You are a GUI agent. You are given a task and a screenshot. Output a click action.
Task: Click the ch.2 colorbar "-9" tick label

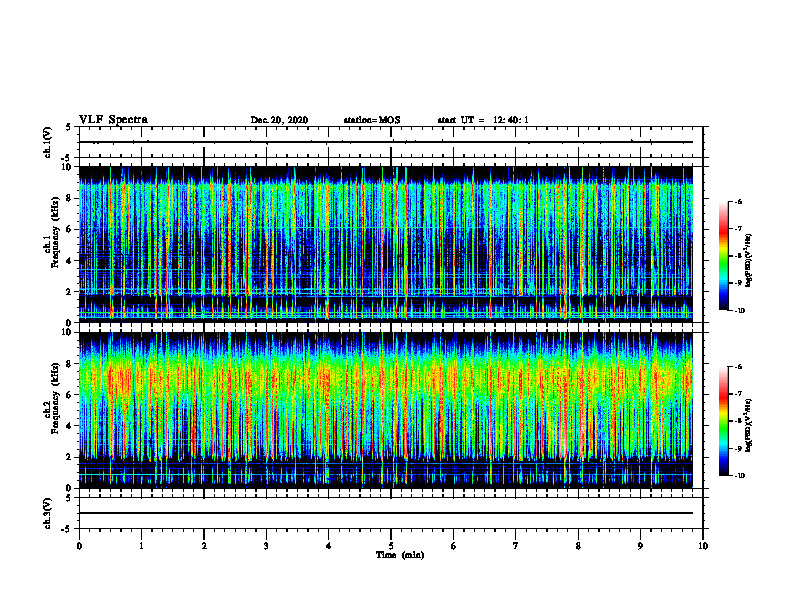tap(738, 448)
